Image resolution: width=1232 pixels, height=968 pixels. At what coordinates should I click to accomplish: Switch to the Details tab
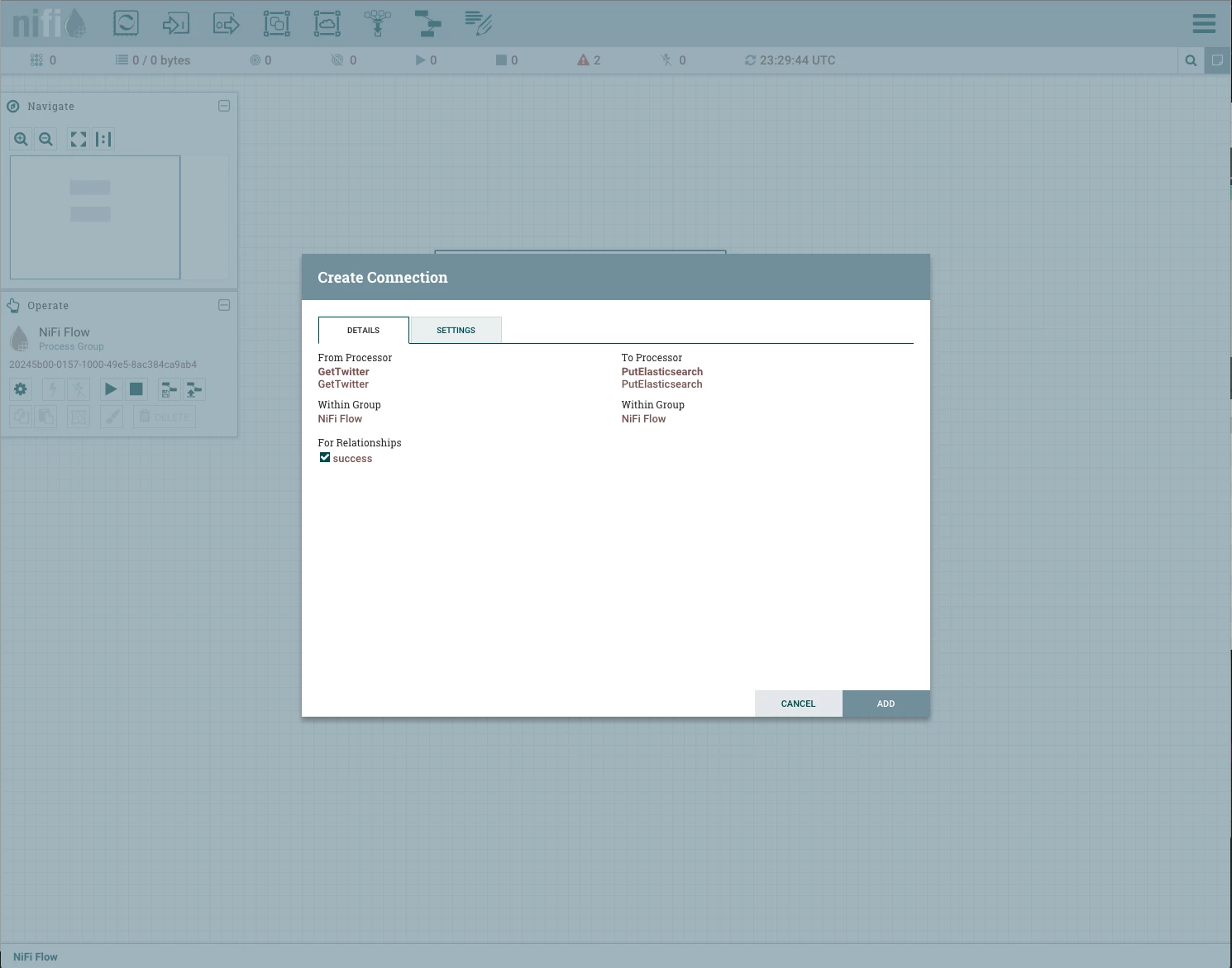[364, 330]
